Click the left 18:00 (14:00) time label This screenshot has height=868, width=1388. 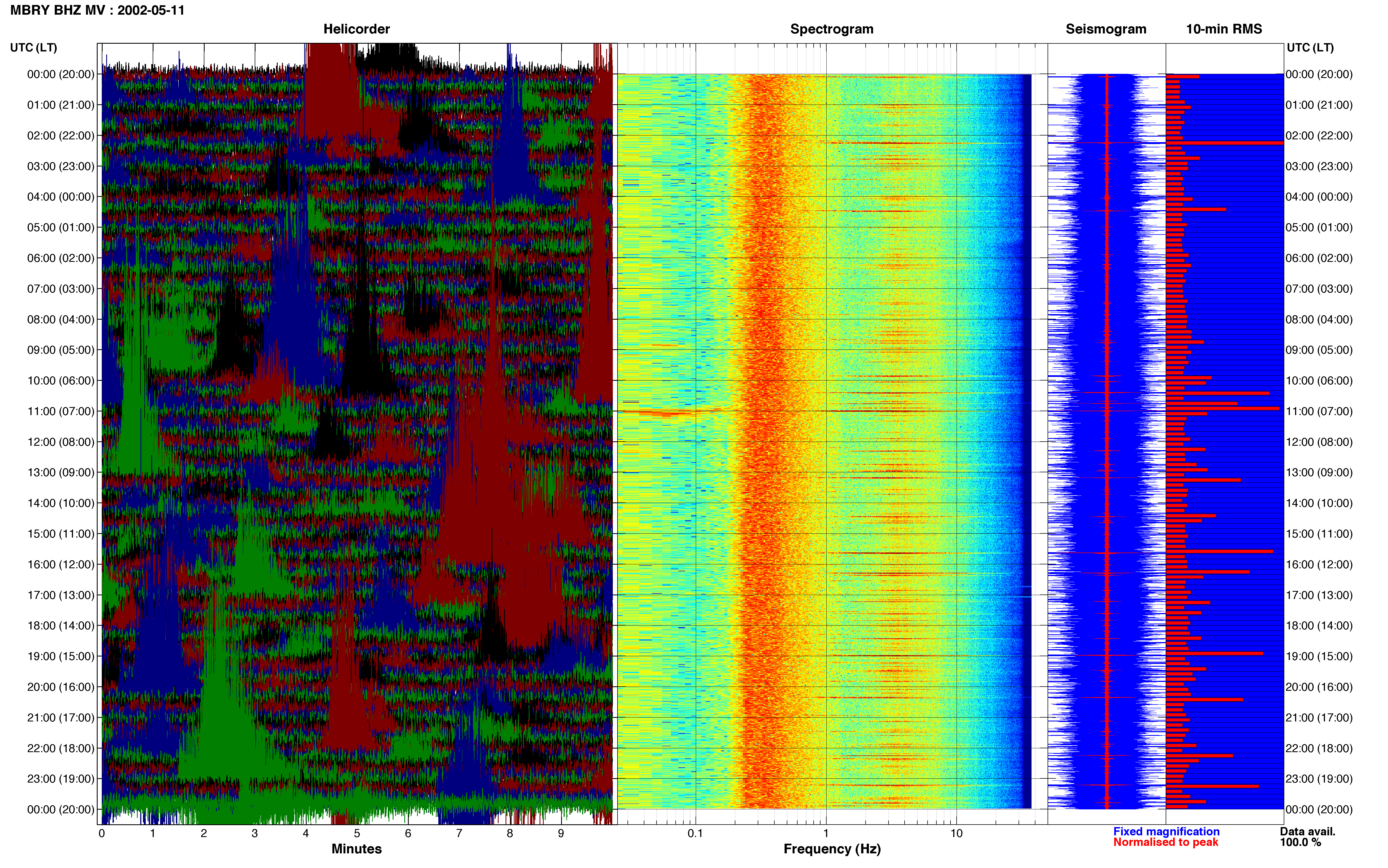61,626
